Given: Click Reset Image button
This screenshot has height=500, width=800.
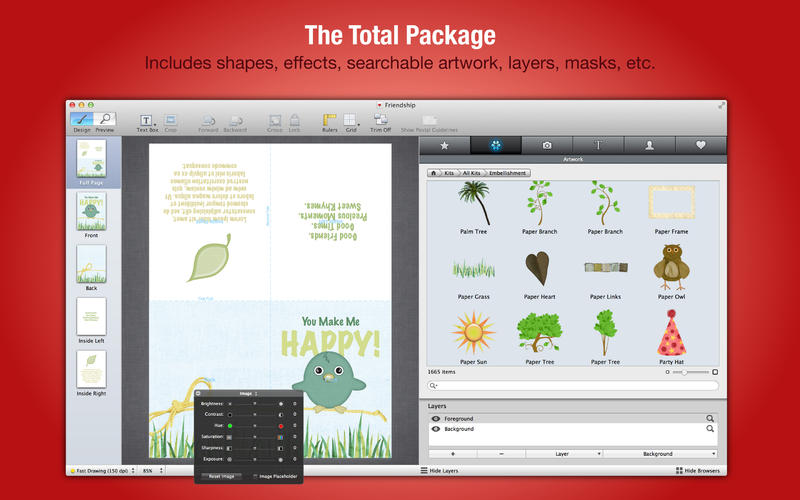Looking at the screenshot, I should 221,476.
